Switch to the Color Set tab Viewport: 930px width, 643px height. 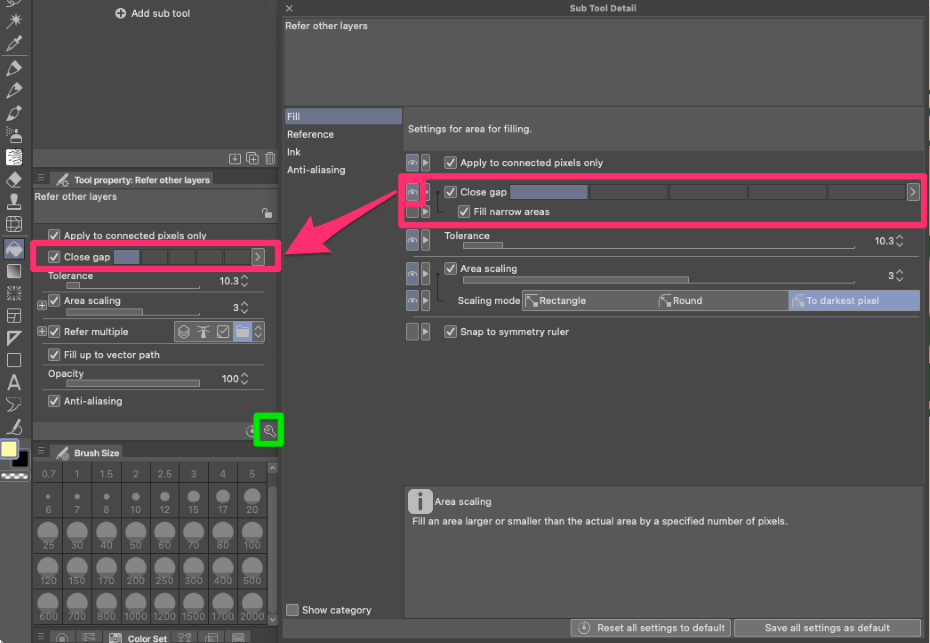[x=139, y=638]
